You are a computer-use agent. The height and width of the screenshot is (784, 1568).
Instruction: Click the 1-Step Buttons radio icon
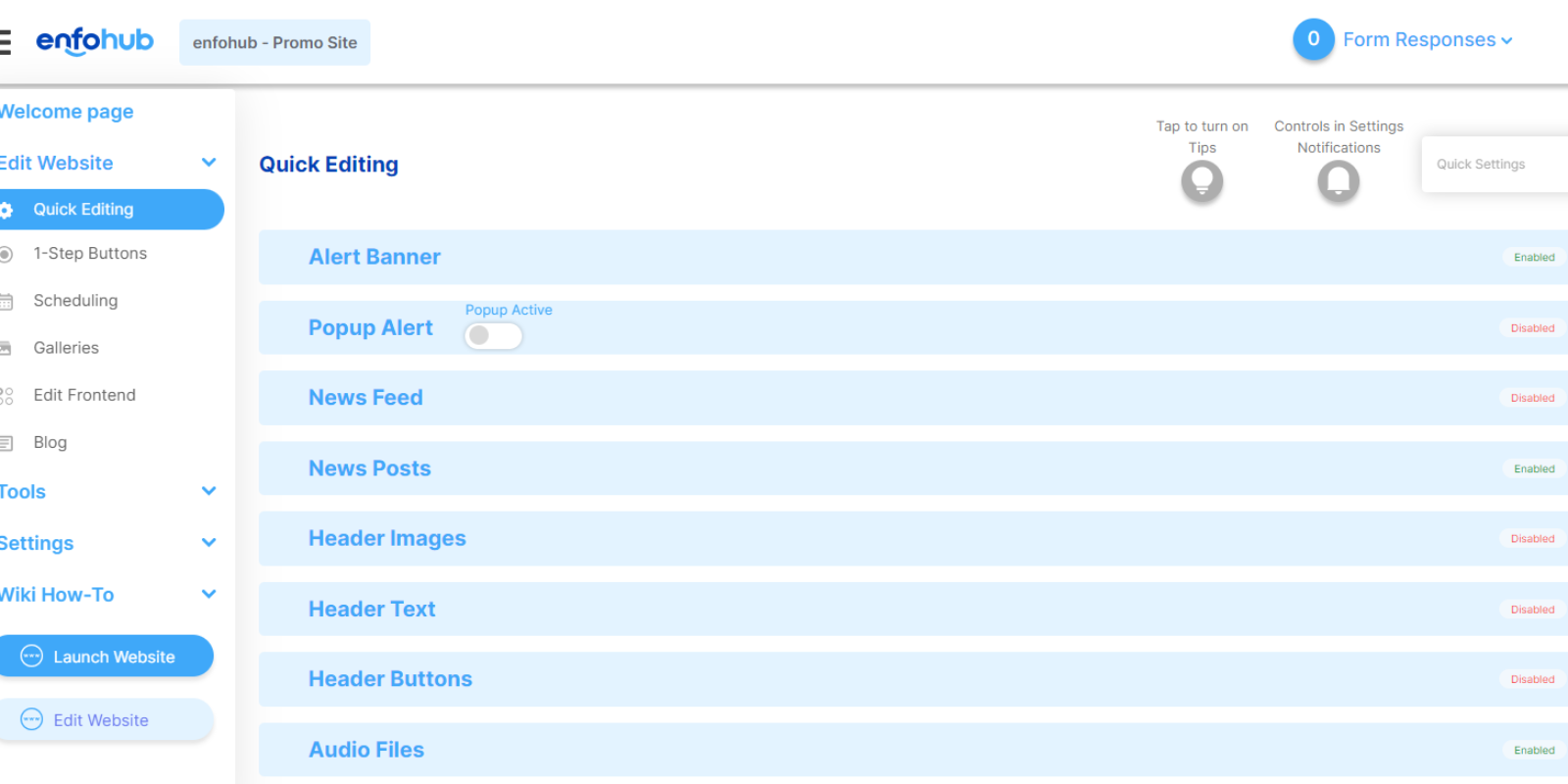pyautogui.click(x=6, y=254)
